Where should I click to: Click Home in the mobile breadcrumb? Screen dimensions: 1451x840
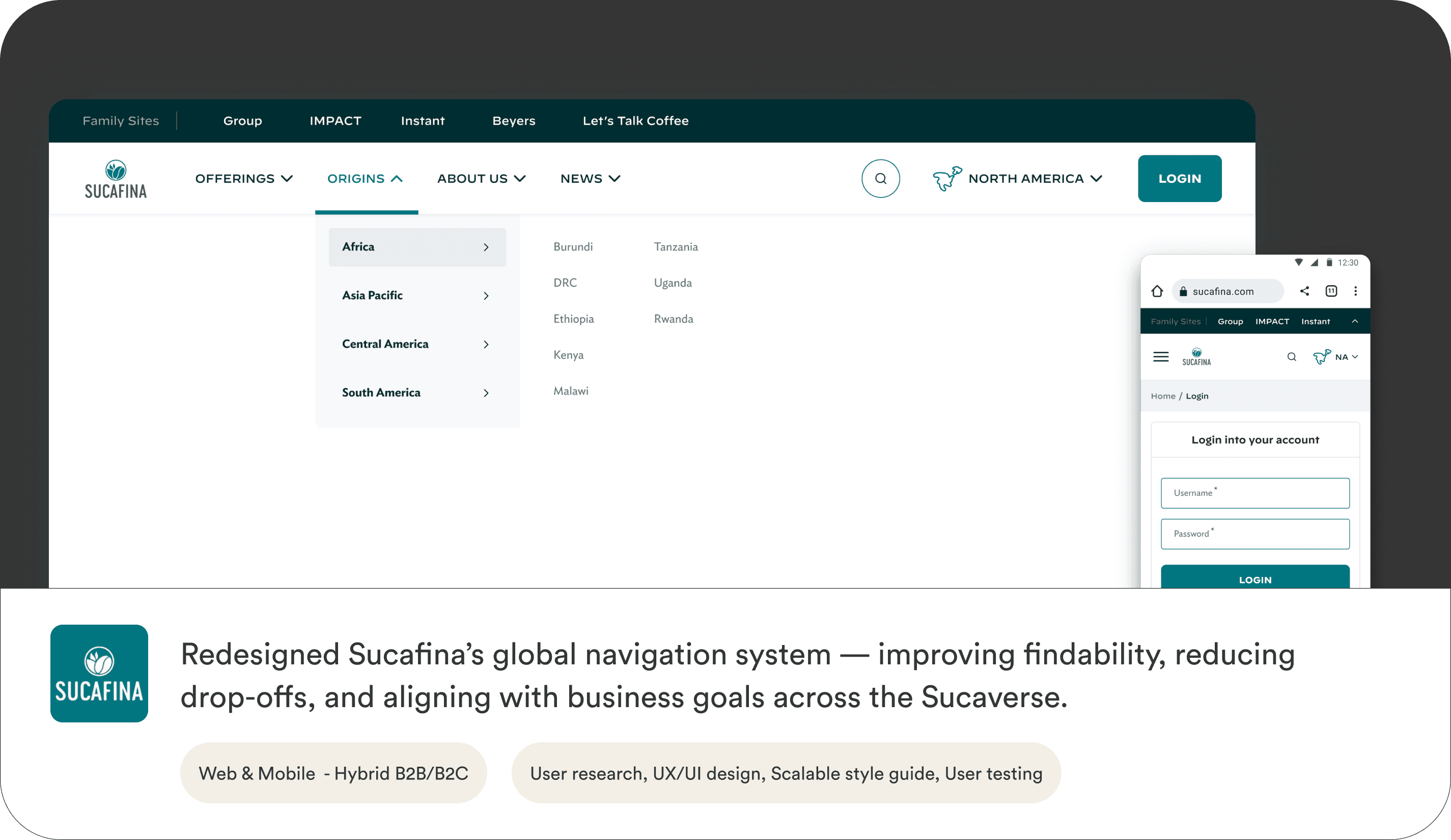pos(1162,396)
